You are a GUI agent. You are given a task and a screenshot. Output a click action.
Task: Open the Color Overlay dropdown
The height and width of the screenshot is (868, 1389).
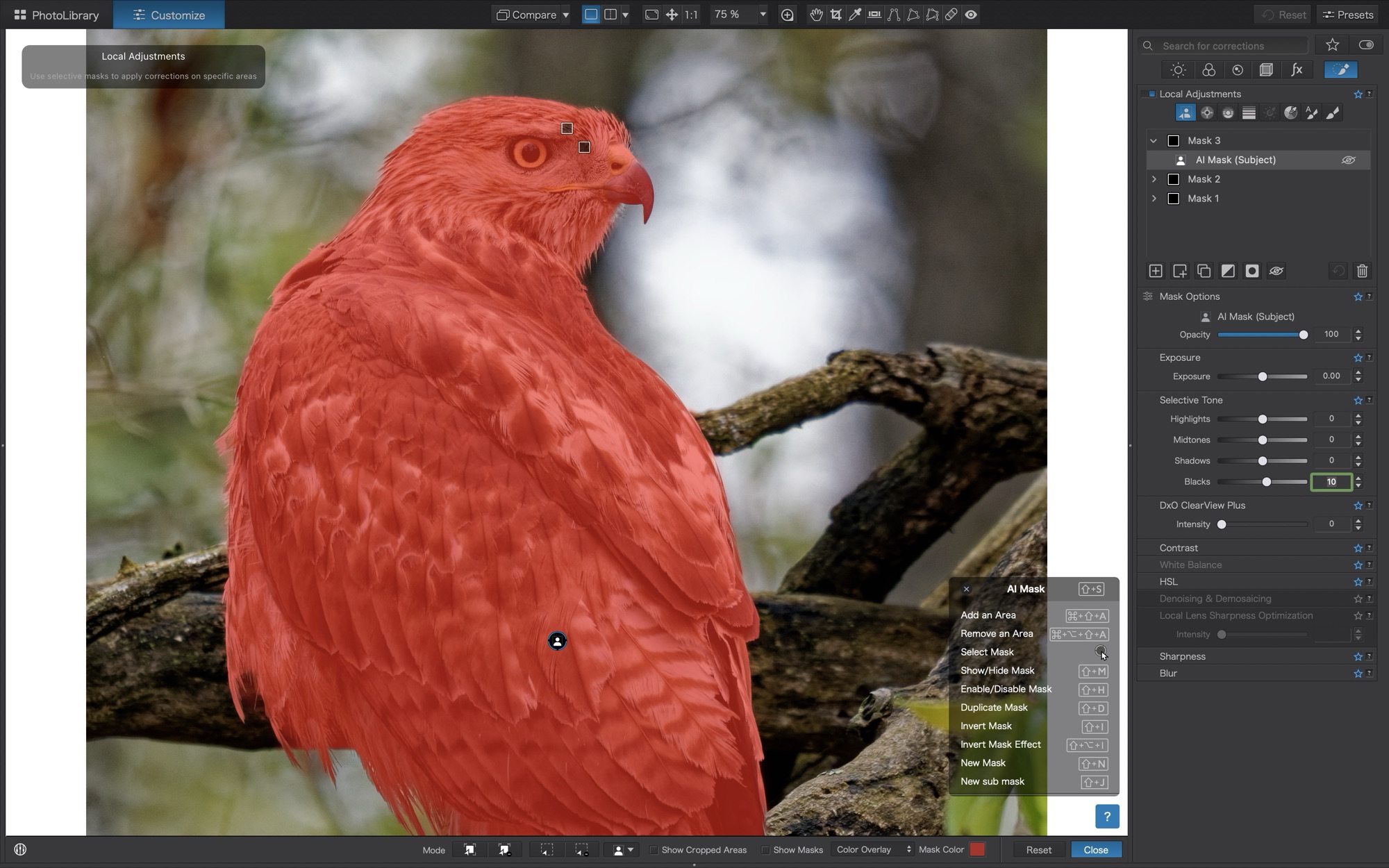pyautogui.click(x=873, y=849)
